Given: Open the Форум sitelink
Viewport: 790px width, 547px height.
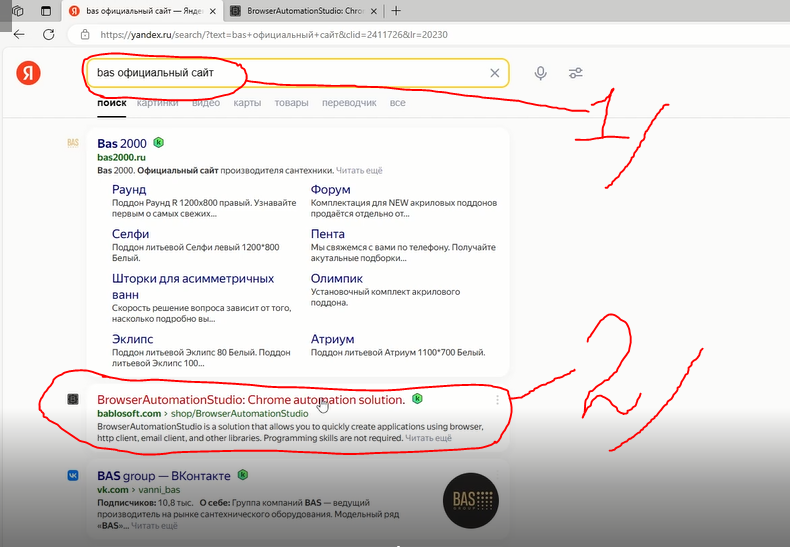Looking at the screenshot, I should pyautogui.click(x=331, y=190).
